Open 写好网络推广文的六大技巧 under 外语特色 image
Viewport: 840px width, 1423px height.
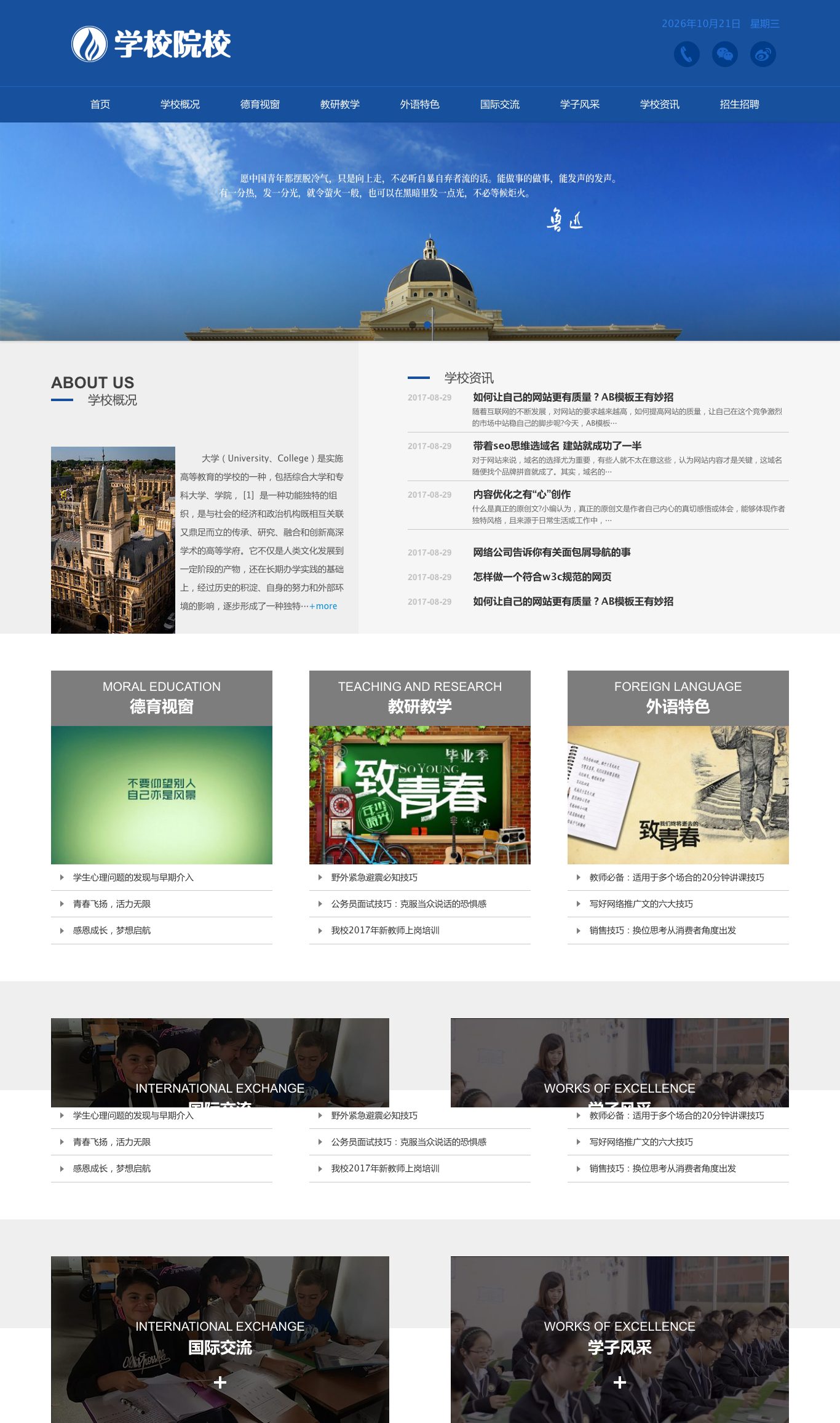pos(641,904)
